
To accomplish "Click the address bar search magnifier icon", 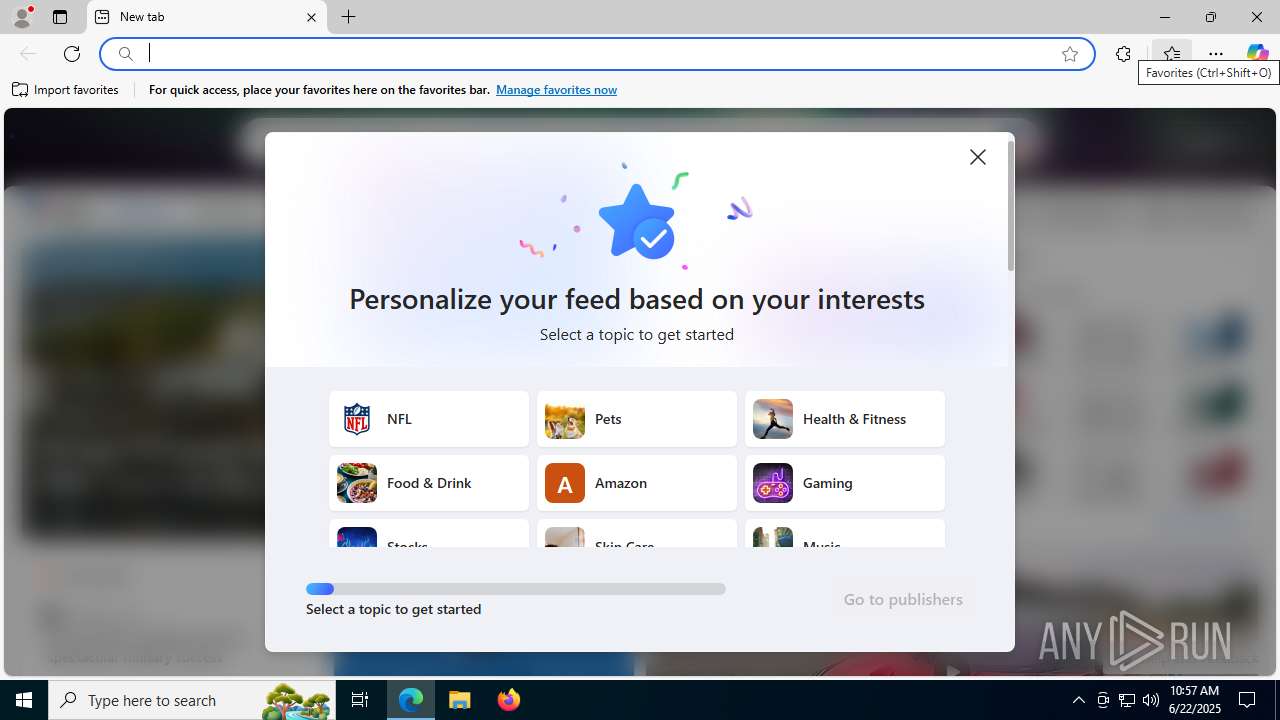I will pyautogui.click(x=126, y=54).
